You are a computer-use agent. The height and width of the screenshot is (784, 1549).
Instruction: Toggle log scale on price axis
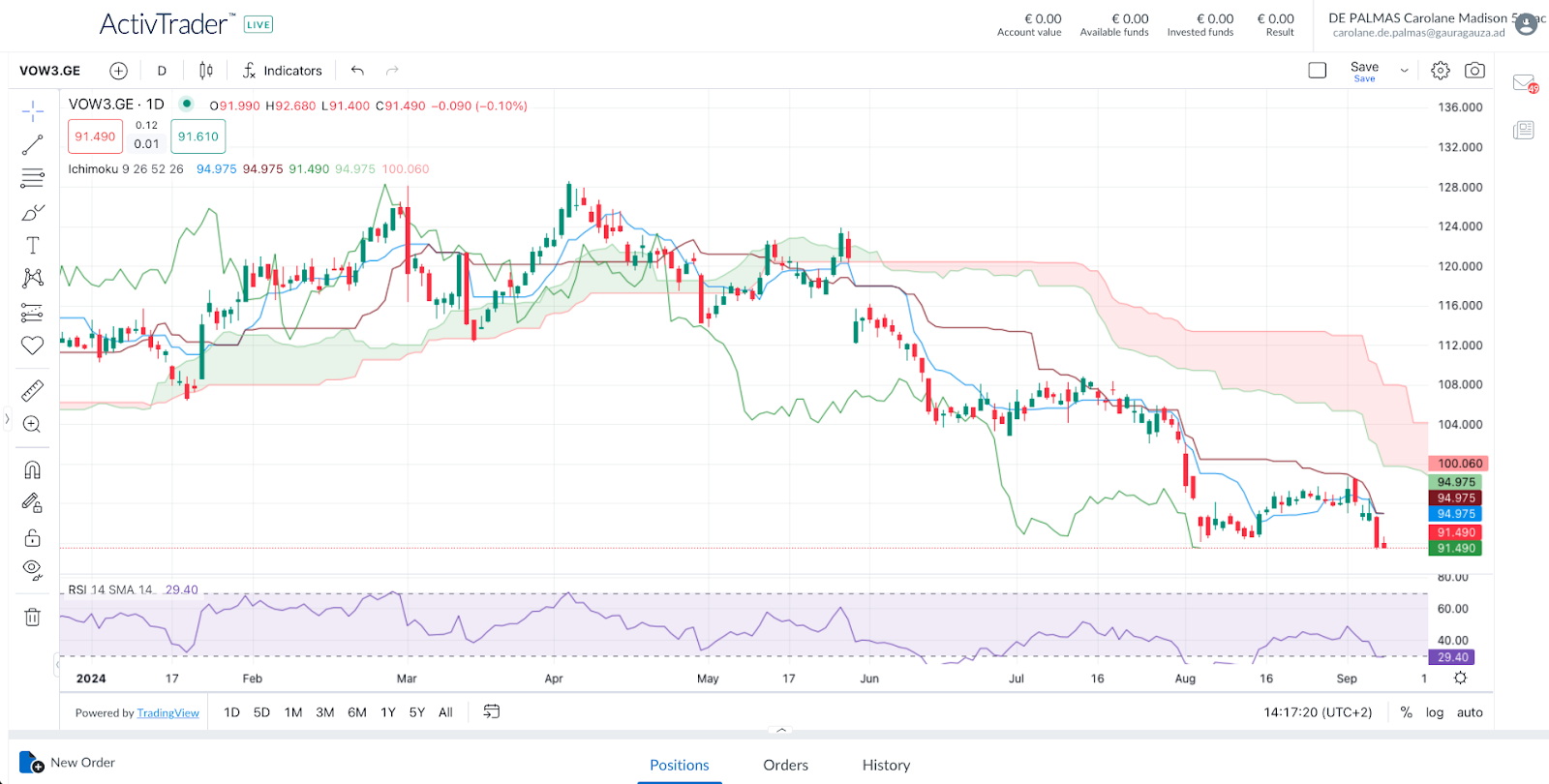pos(1434,712)
